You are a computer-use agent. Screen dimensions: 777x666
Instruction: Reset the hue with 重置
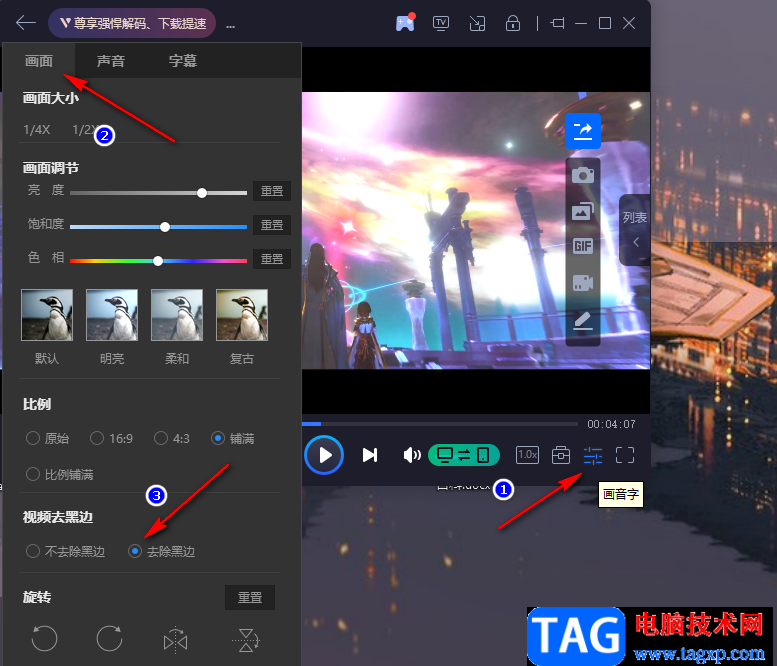(272, 259)
